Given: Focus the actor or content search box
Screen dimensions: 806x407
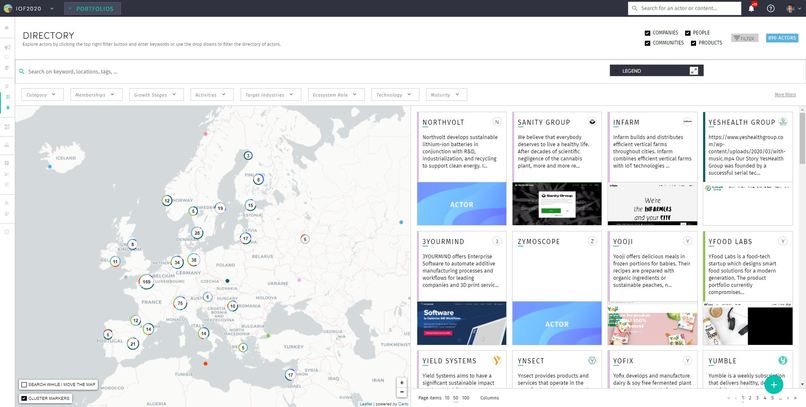Looking at the screenshot, I should 685,8.
